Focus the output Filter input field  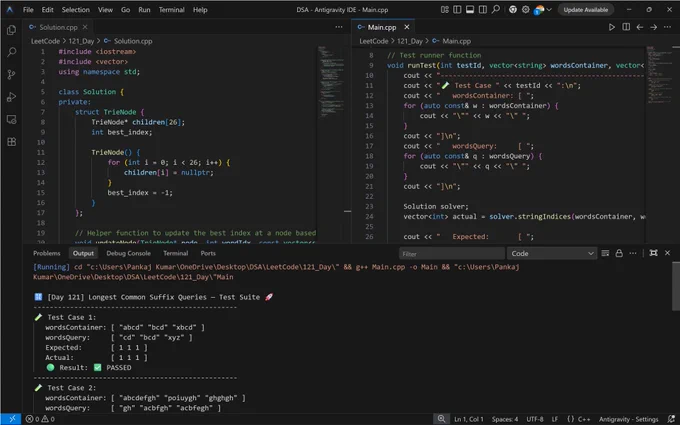[x=451, y=254]
